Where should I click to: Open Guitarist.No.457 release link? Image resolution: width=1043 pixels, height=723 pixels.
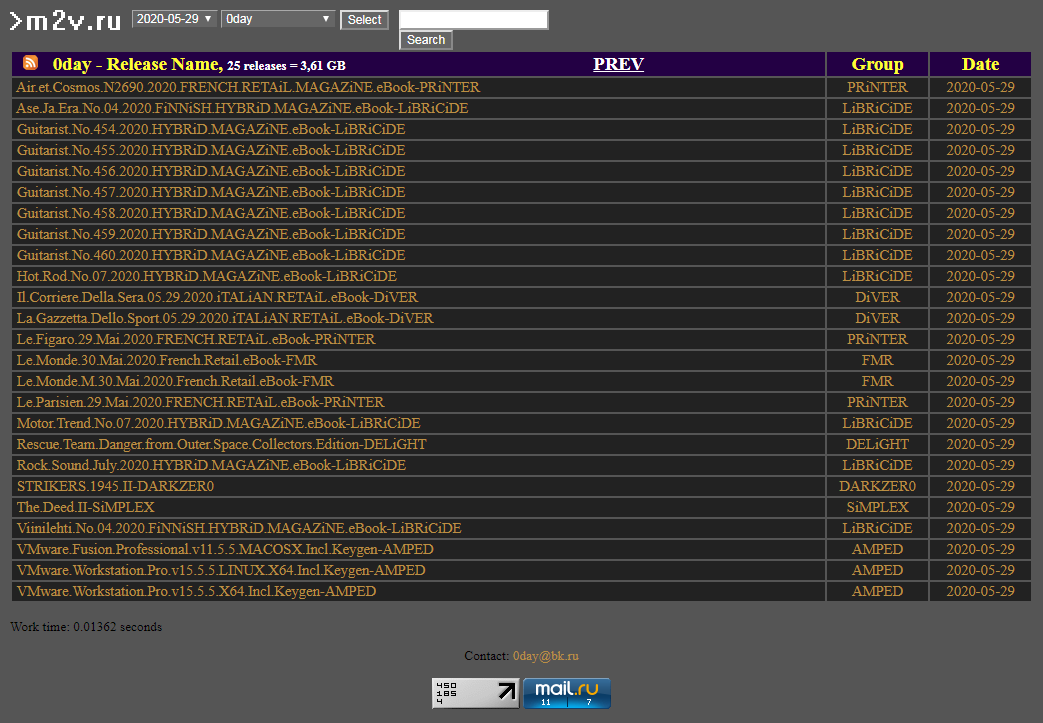pyautogui.click(x=211, y=192)
